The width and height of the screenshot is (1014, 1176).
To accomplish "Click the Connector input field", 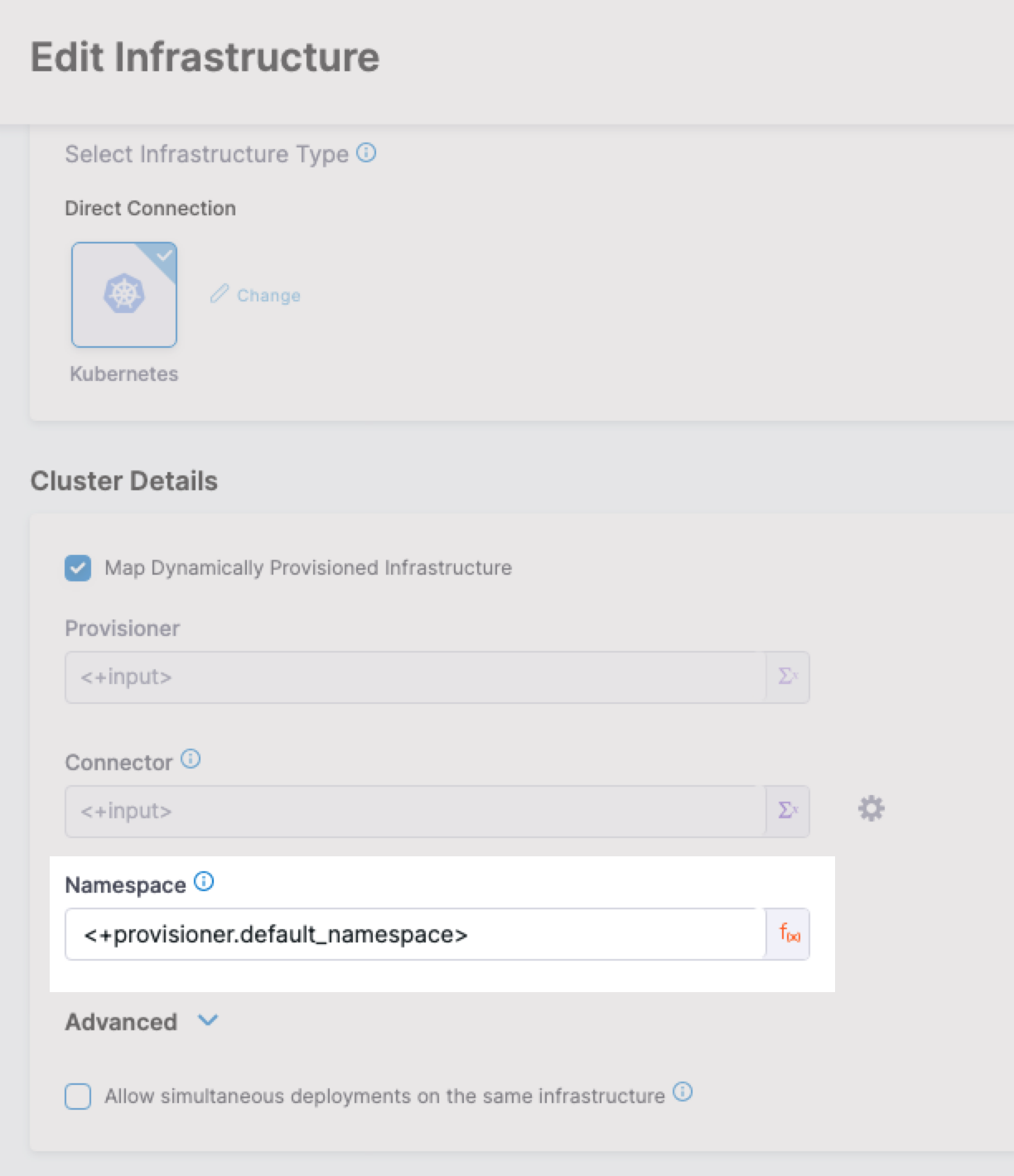I will 414,811.
